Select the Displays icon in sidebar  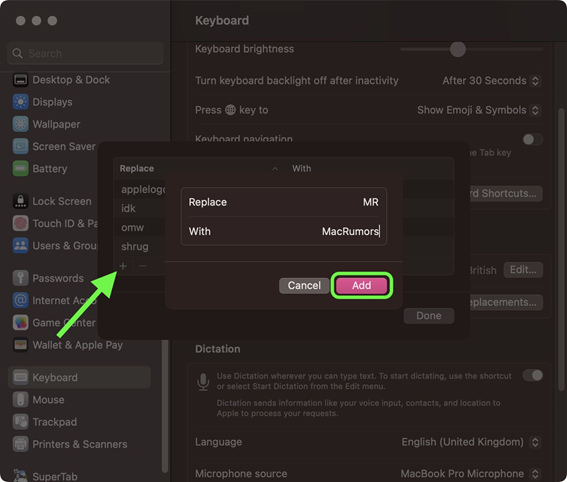pos(20,102)
